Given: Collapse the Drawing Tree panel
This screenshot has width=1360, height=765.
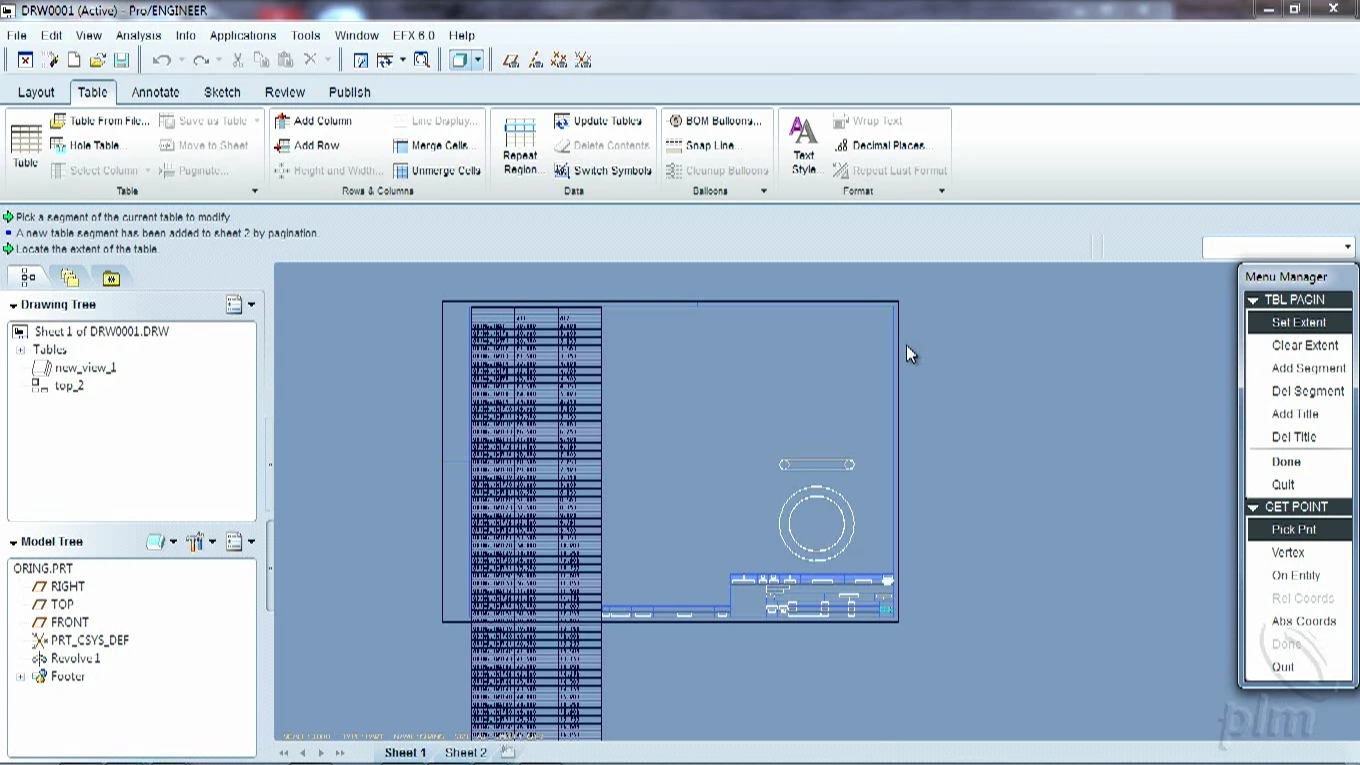Looking at the screenshot, I should click(x=13, y=305).
